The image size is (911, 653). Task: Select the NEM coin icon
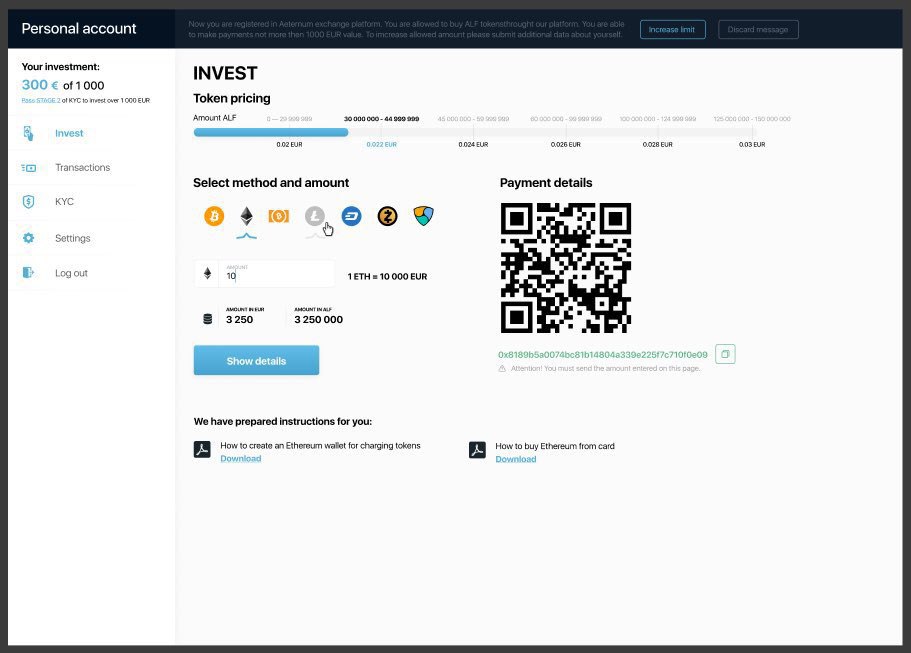point(424,216)
